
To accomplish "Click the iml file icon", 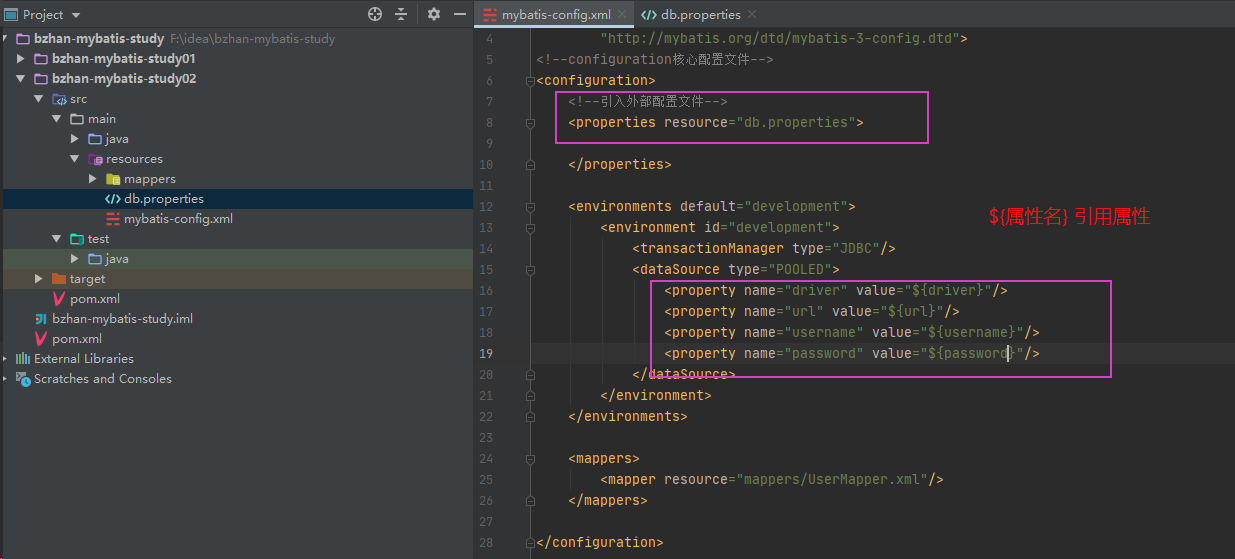I will pyautogui.click(x=41, y=319).
